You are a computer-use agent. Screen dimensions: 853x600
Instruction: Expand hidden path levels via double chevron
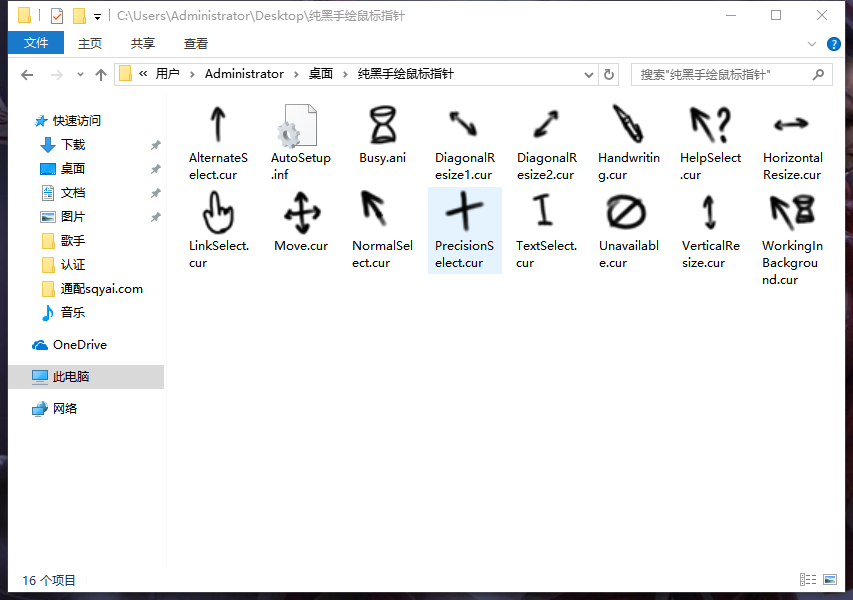click(x=143, y=73)
